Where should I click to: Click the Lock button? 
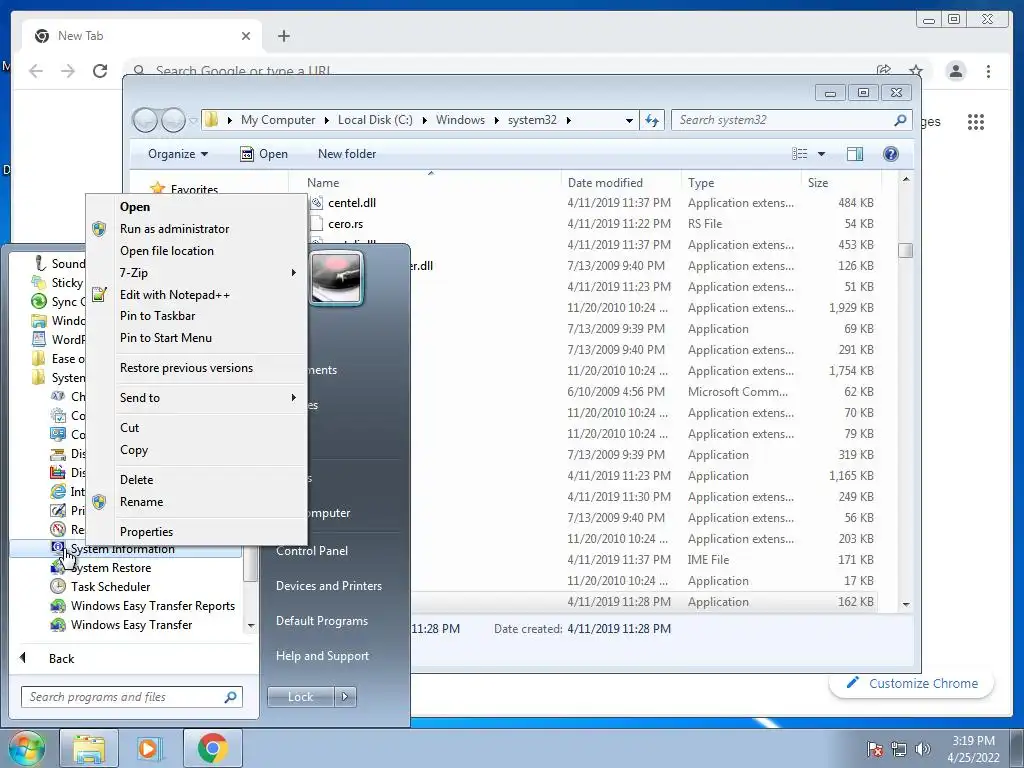[301, 697]
